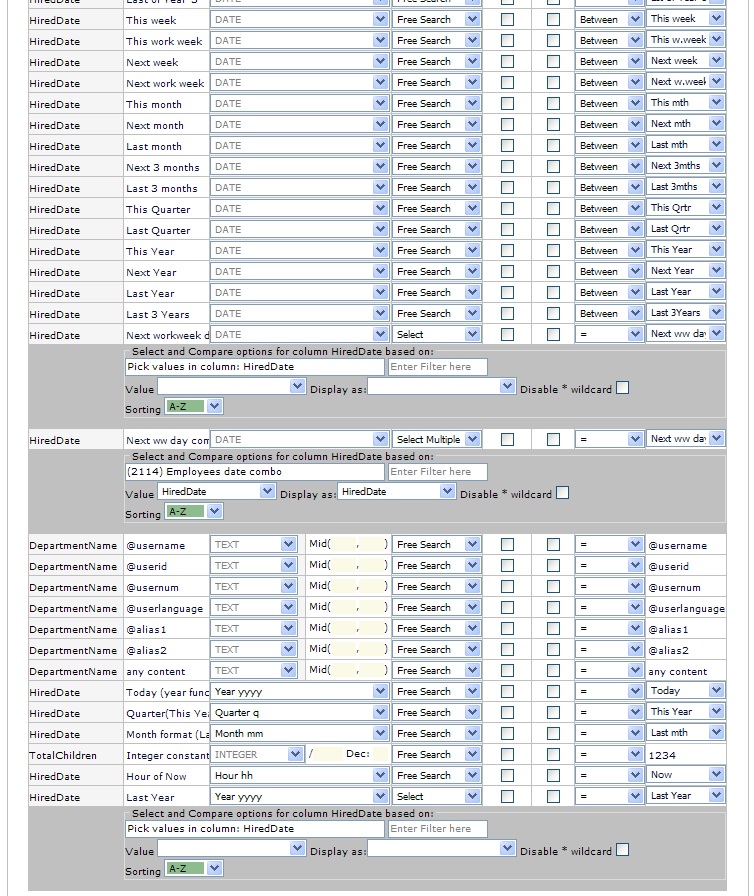The height and width of the screenshot is (896, 754).
Task: Check 'Disable * wildcard' in the bottom section
Action: click(x=622, y=850)
